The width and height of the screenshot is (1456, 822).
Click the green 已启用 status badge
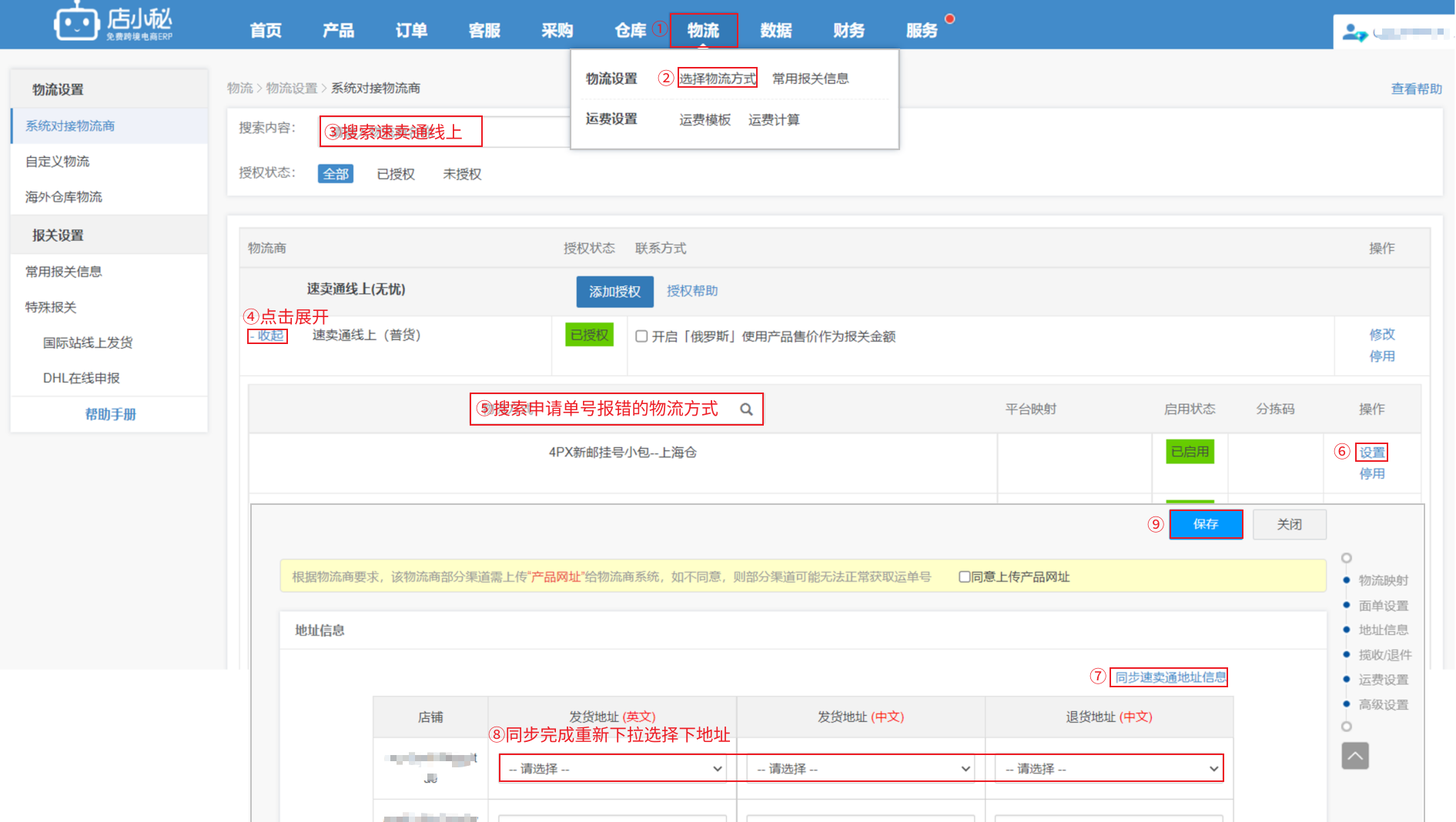[x=1190, y=452]
